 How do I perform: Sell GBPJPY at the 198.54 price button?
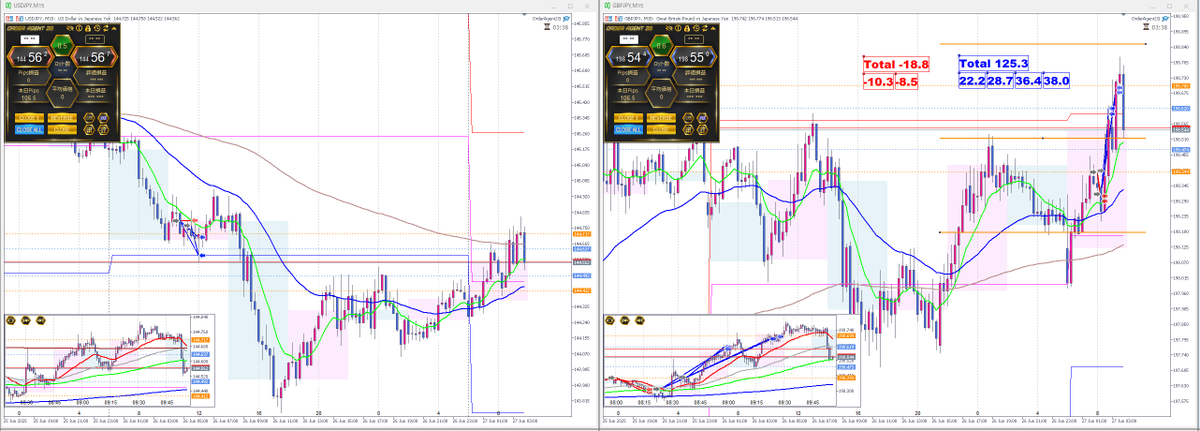pyautogui.click(x=629, y=57)
